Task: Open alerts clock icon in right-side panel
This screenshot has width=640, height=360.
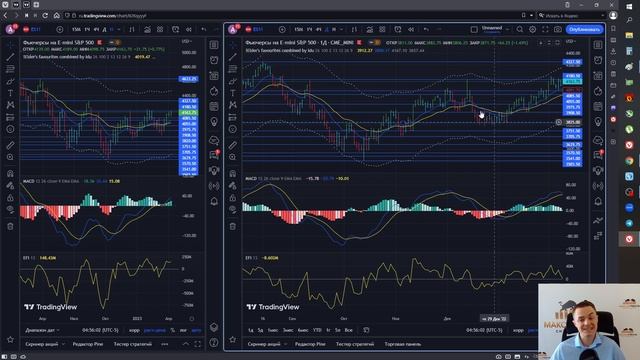Action: [x=598, y=60]
